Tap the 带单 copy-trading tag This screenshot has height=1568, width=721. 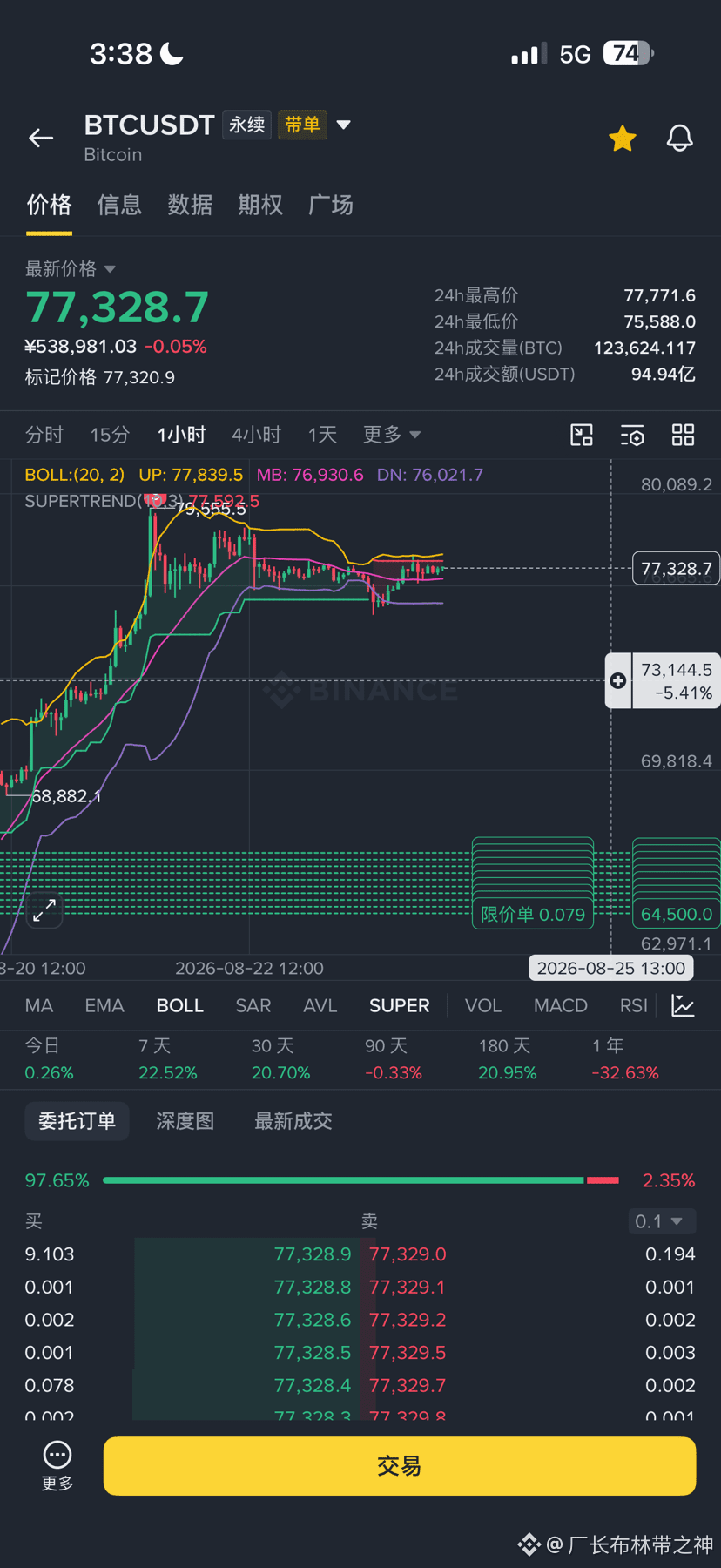(302, 125)
